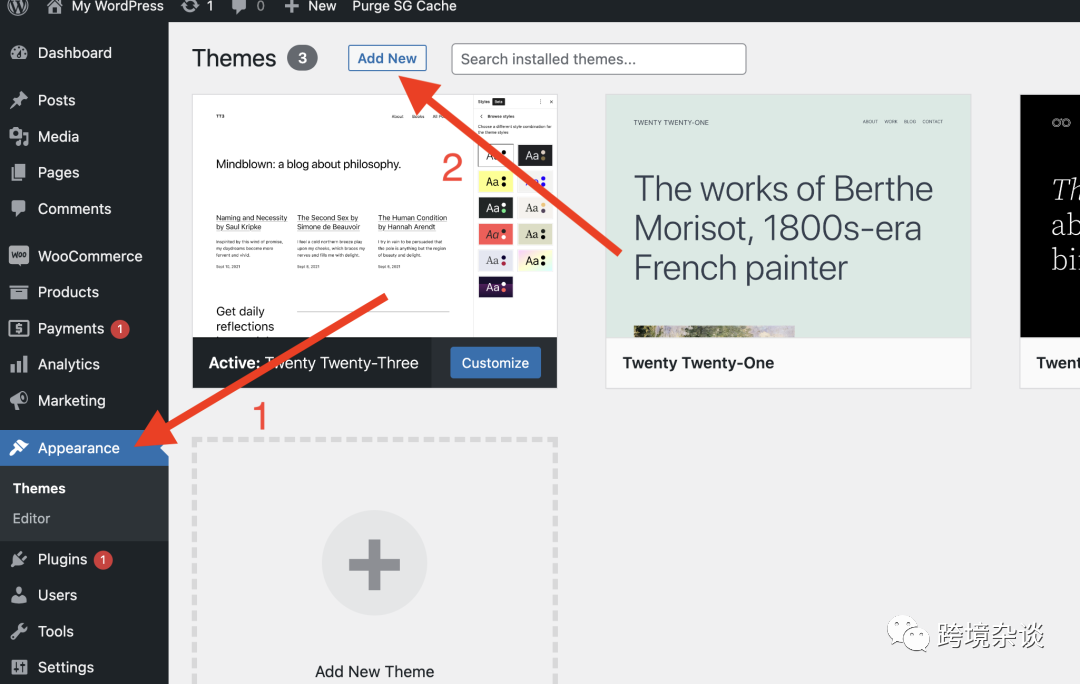This screenshot has height=684, width=1080.
Task: Open the Themes submenu item
Action: pos(39,488)
